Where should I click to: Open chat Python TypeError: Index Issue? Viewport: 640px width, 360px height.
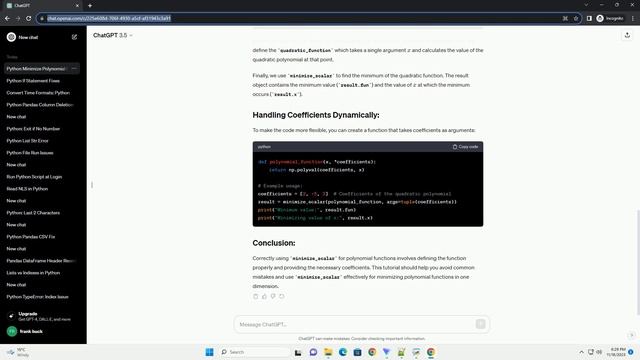[38, 297]
